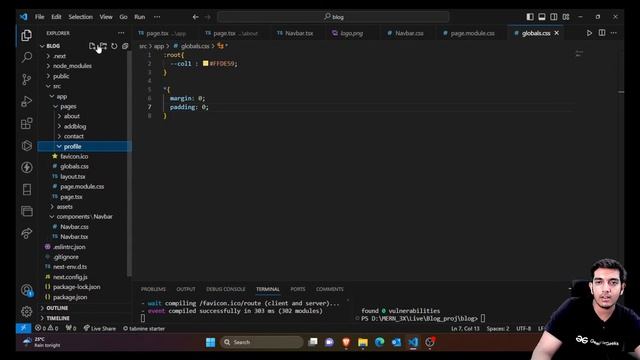Screen dimensions: 640x360
Task: Open the Explorer view in activity bar
Action: (x=27, y=36)
